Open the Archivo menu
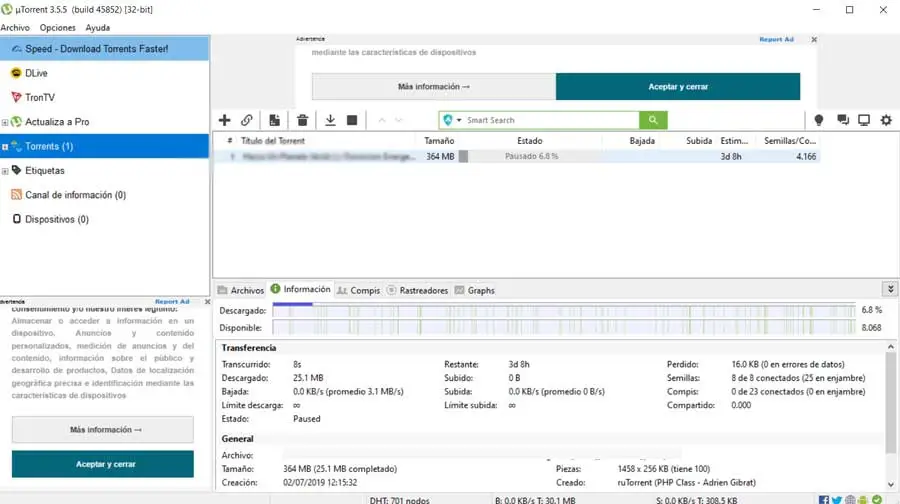Image resolution: width=900 pixels, height=504 pixels. click(x=15, y=28)
